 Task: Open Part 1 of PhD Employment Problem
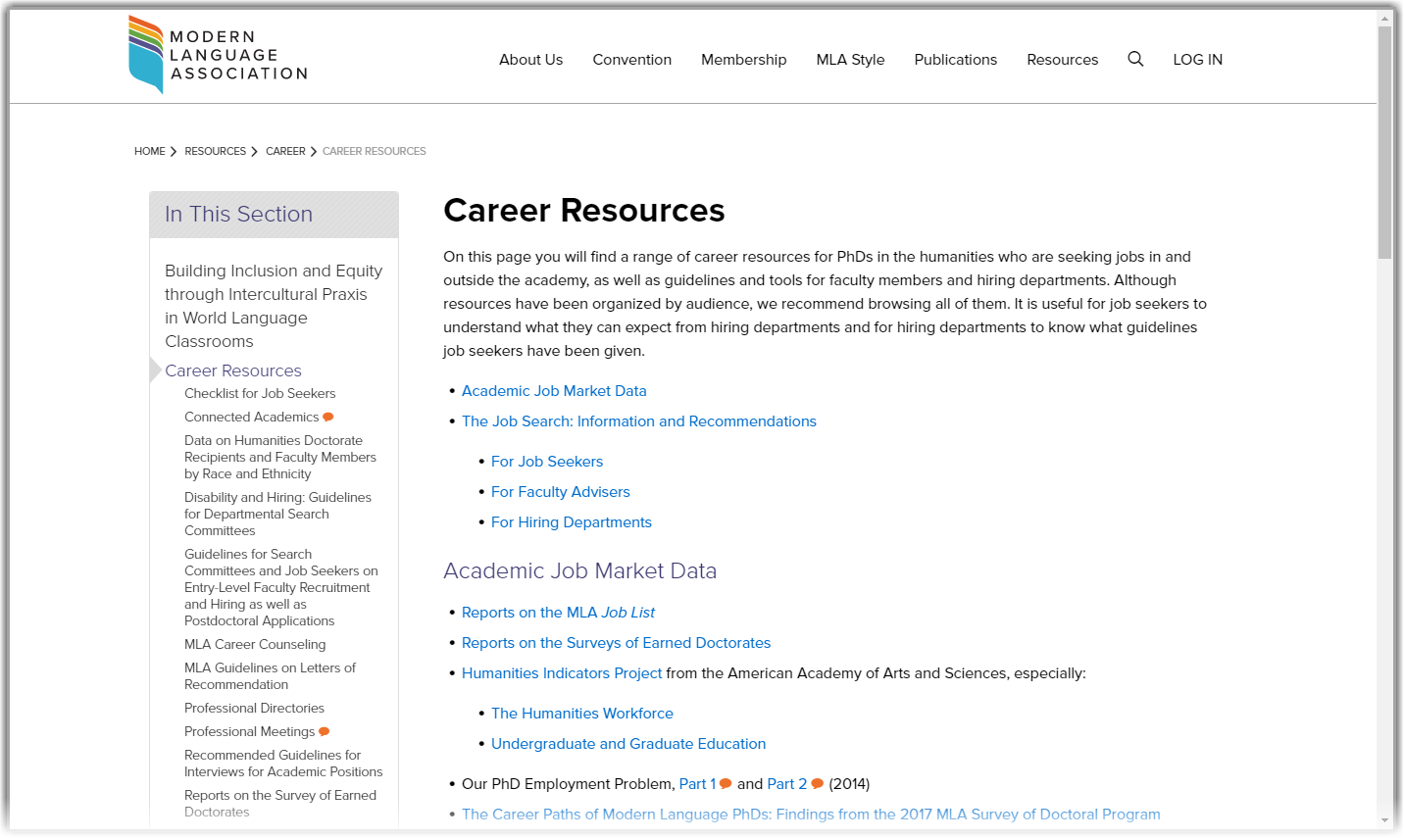click(x=697, y=784)
